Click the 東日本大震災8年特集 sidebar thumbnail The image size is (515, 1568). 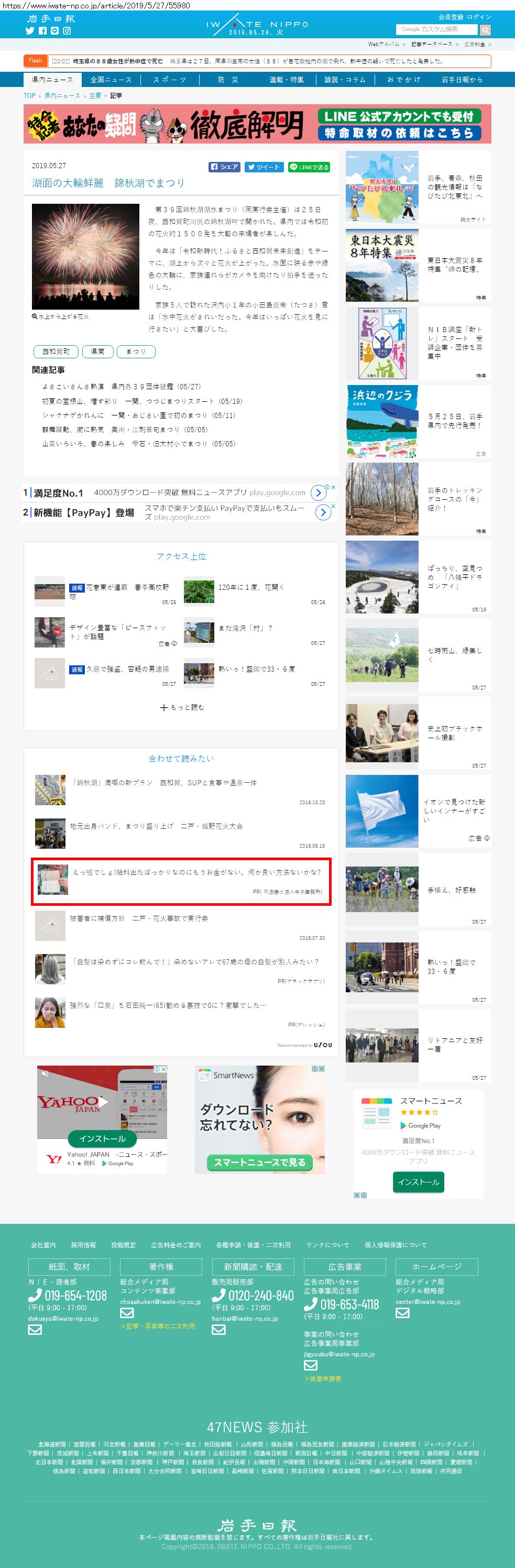tap(382, 266)
